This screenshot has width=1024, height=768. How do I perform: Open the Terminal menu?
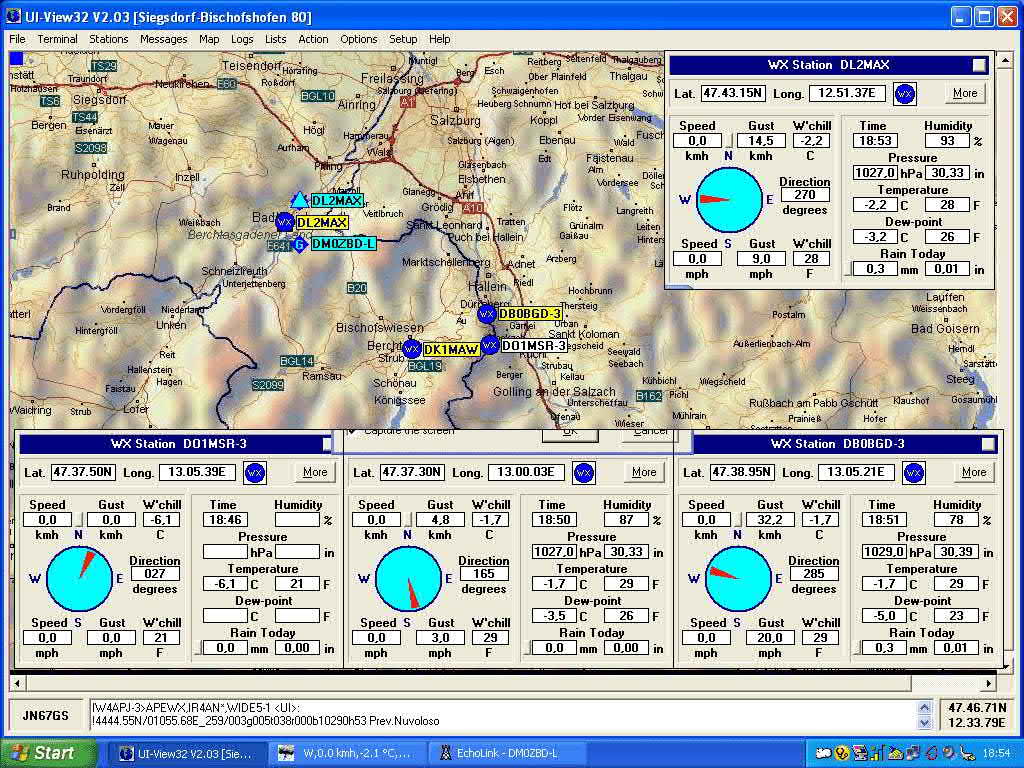(57, 39)
